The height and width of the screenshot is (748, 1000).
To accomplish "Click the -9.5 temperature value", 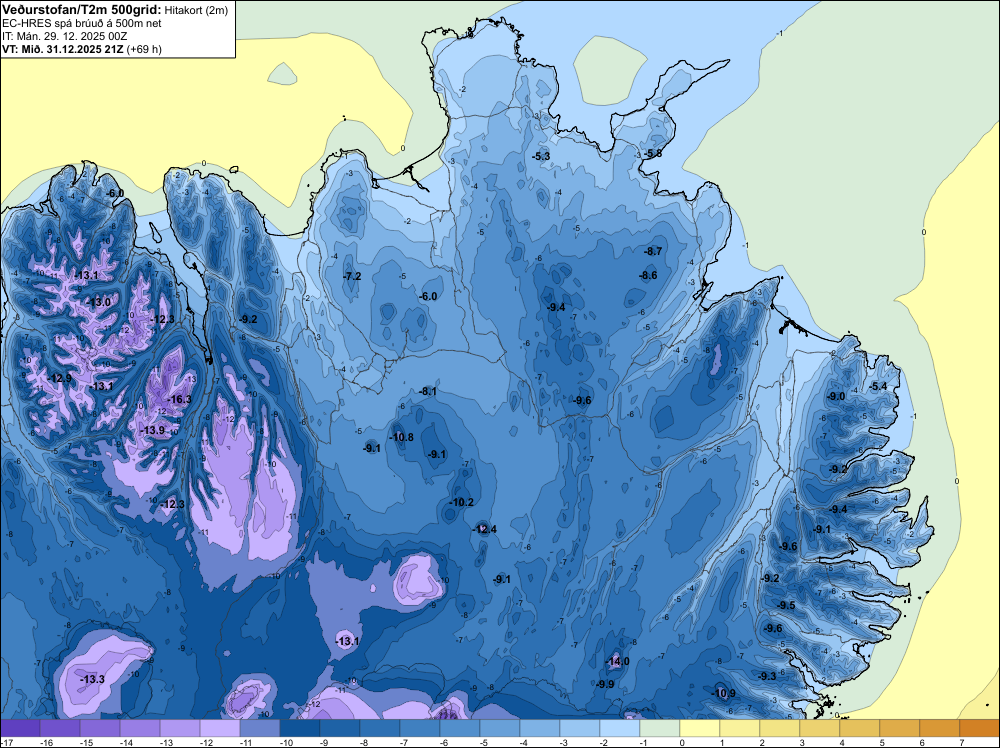I will pyautogui.click(x=786, y=605).
